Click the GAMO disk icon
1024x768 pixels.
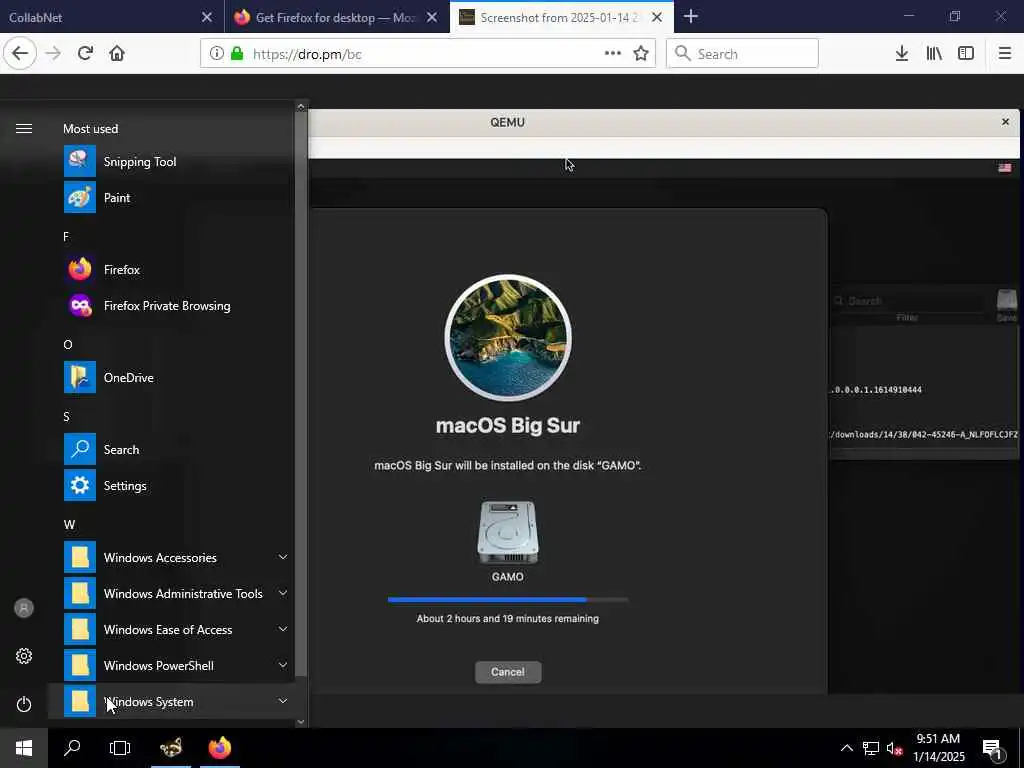tap(508, 533)
